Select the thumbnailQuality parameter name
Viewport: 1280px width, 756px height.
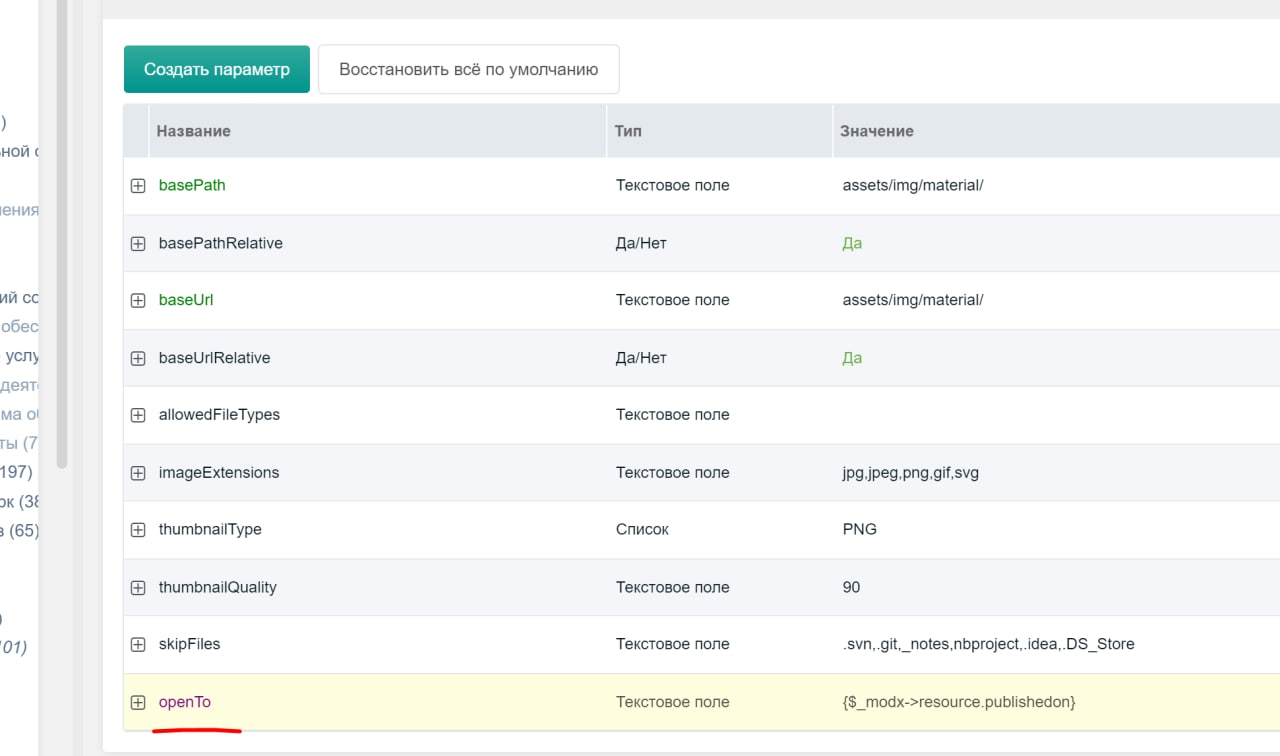tap(218, 587)
